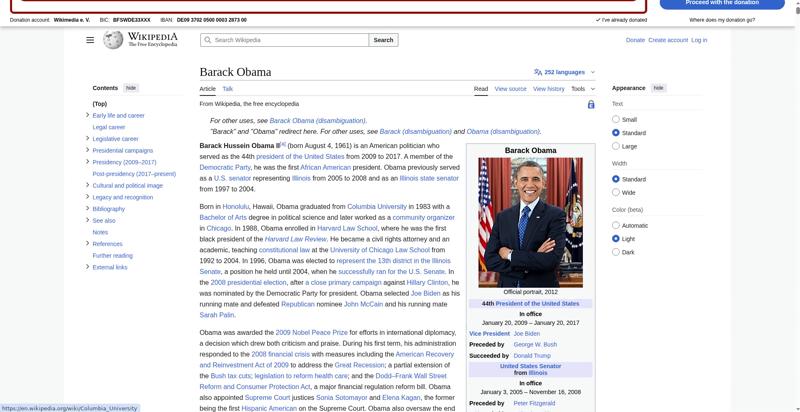This screenshot has height=412, width=800.
Task: Click the magnifier icon in search box
Action: pyautogui.click(x=207, y=40)
